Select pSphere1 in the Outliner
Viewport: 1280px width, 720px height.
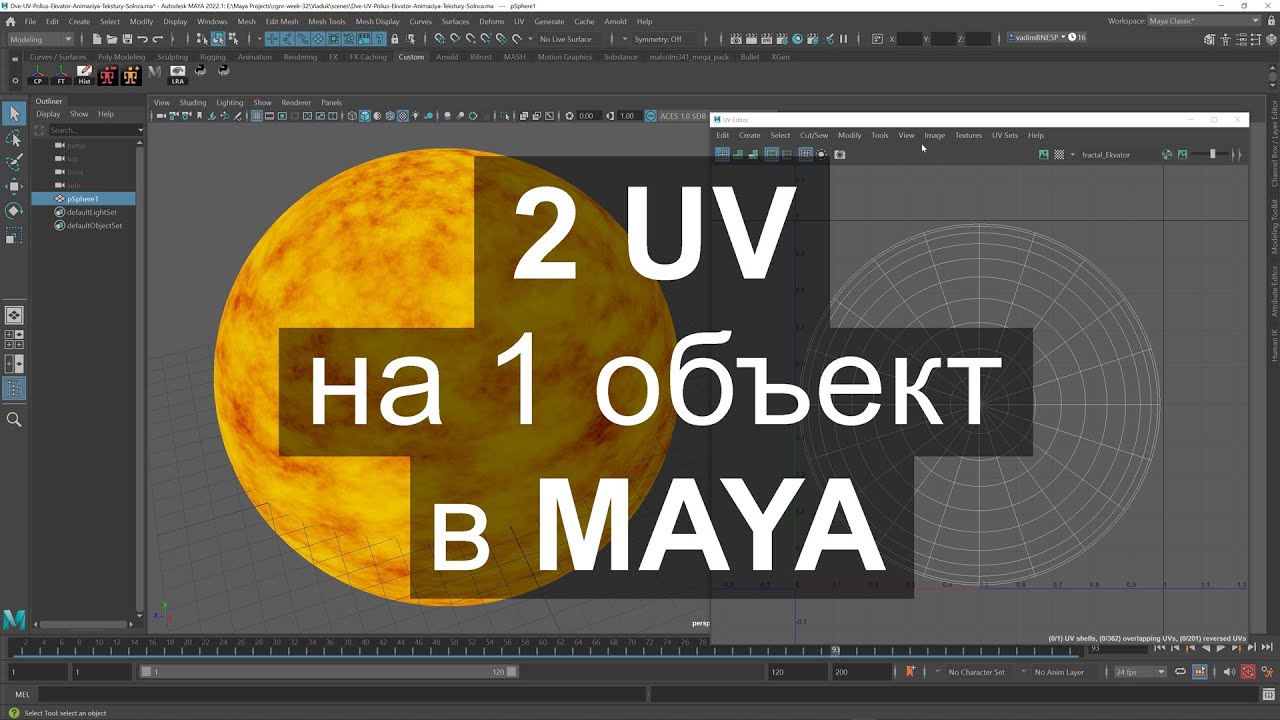83,199
